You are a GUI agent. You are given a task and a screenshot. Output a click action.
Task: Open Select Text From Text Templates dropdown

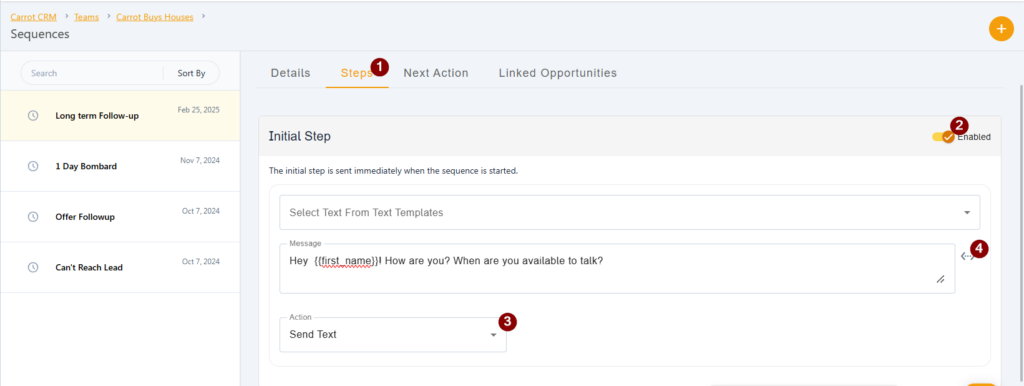630,212
